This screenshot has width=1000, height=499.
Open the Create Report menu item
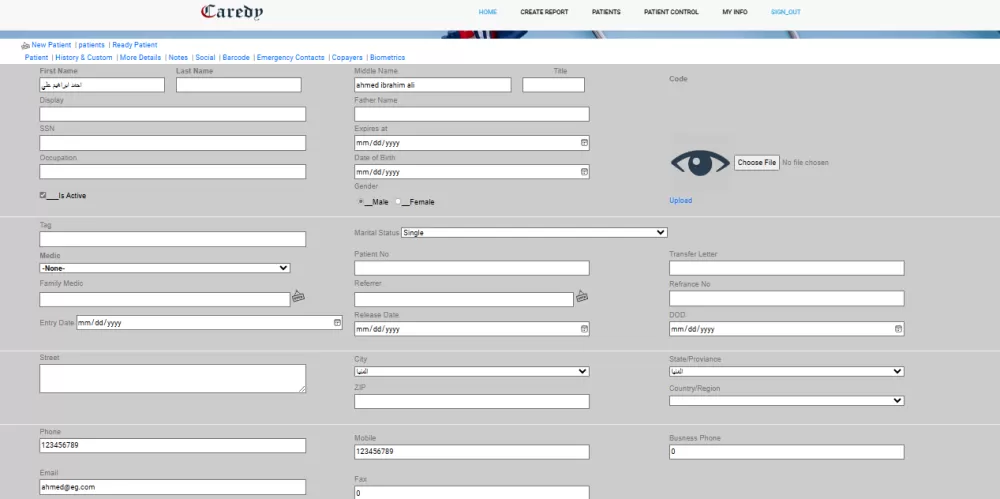(x=544, y=12)
